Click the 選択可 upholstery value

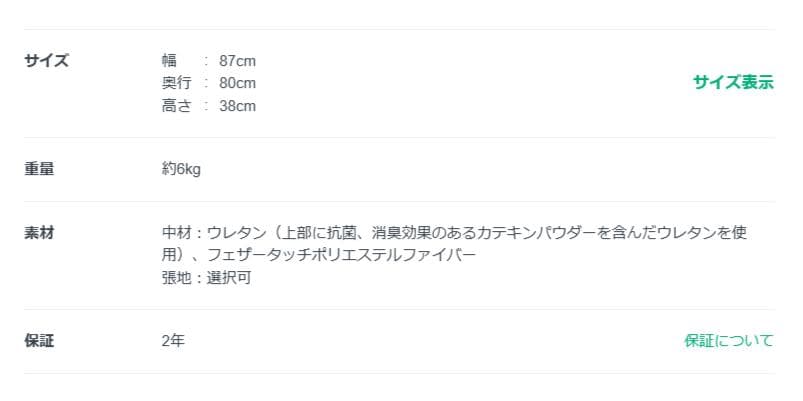[x=229, y=277]
